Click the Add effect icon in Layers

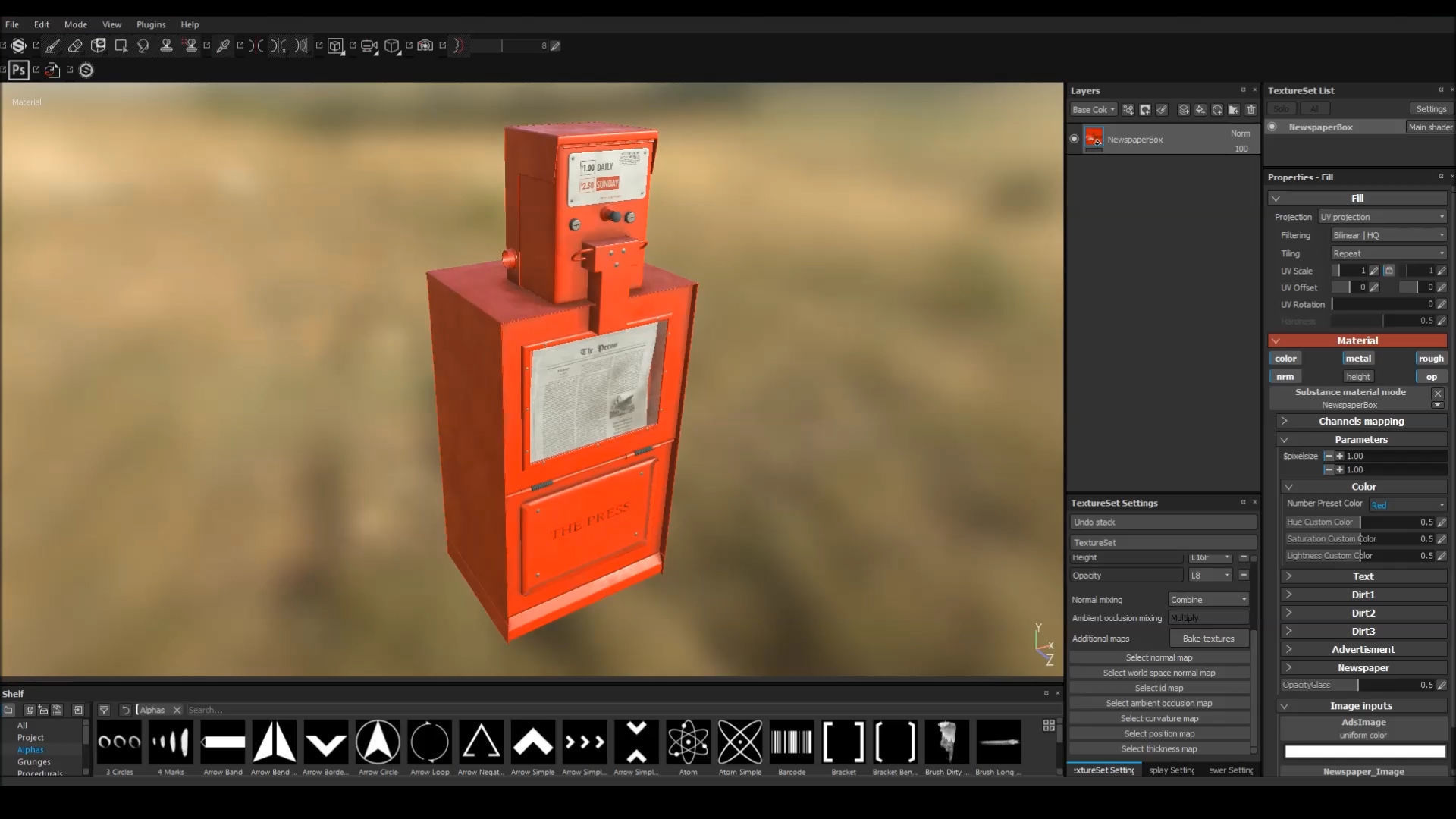click(x=1128, y=110)
